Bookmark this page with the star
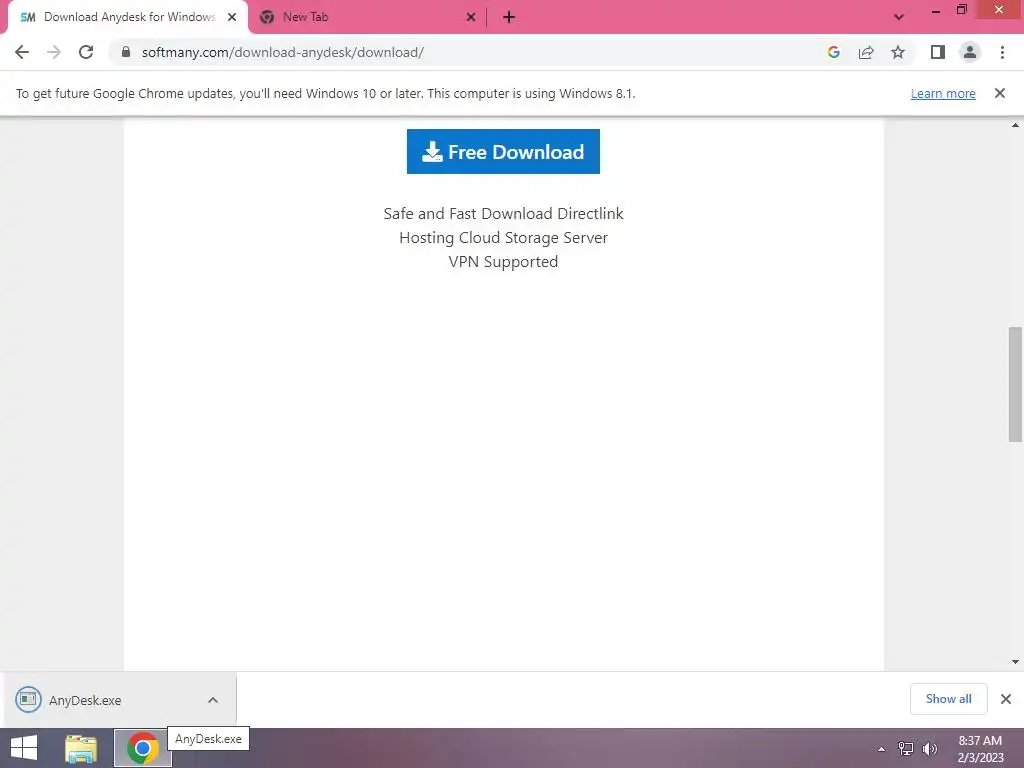Screen dimensions: 1024x768 point(898,52)
